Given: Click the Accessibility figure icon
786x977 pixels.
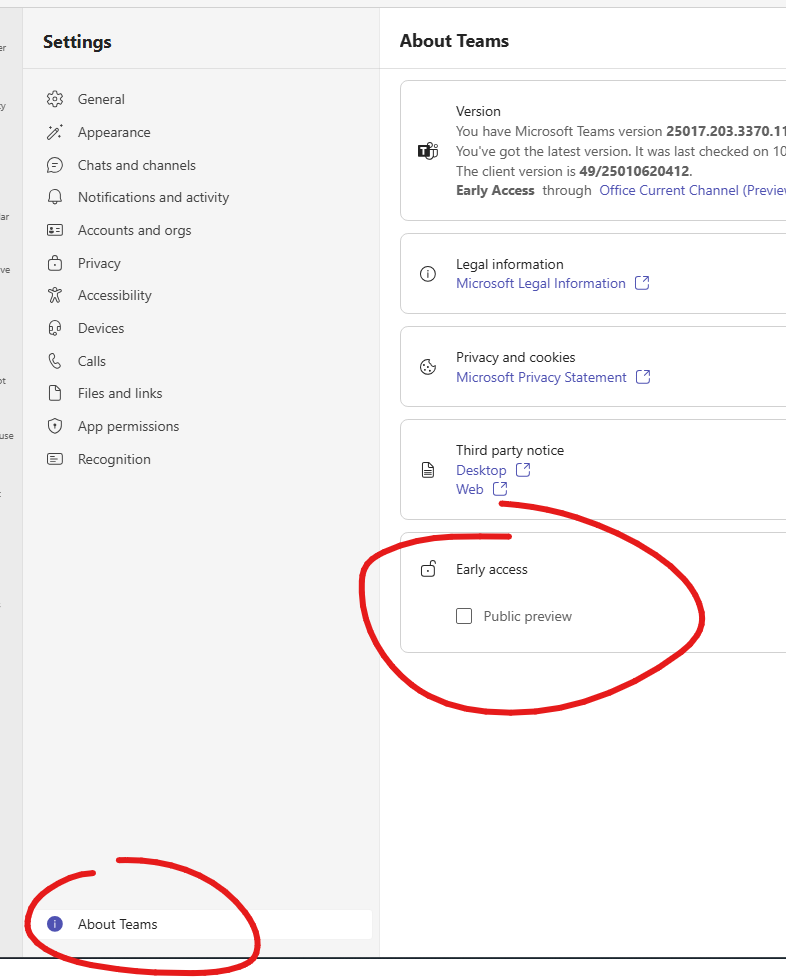Looking at the screenshot, I should click(x=55, y=295).
